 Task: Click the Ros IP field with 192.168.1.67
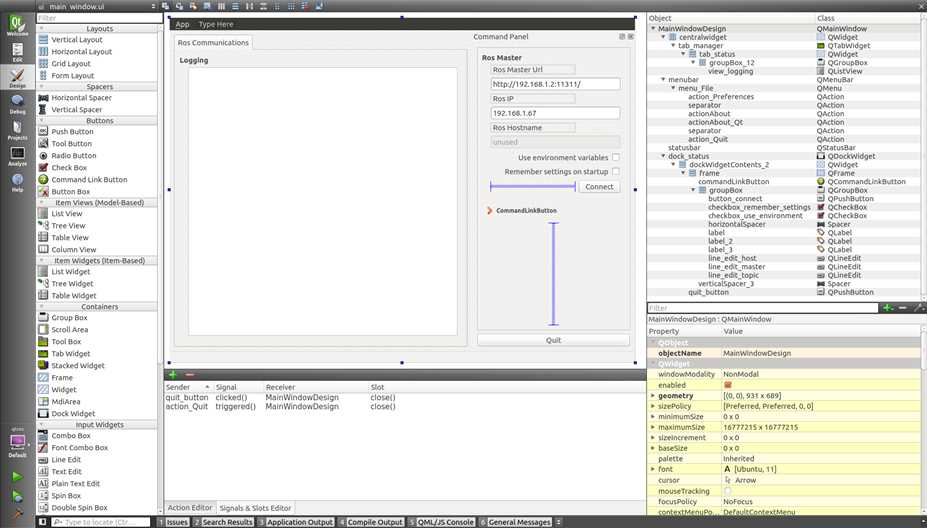coord(555,113)
